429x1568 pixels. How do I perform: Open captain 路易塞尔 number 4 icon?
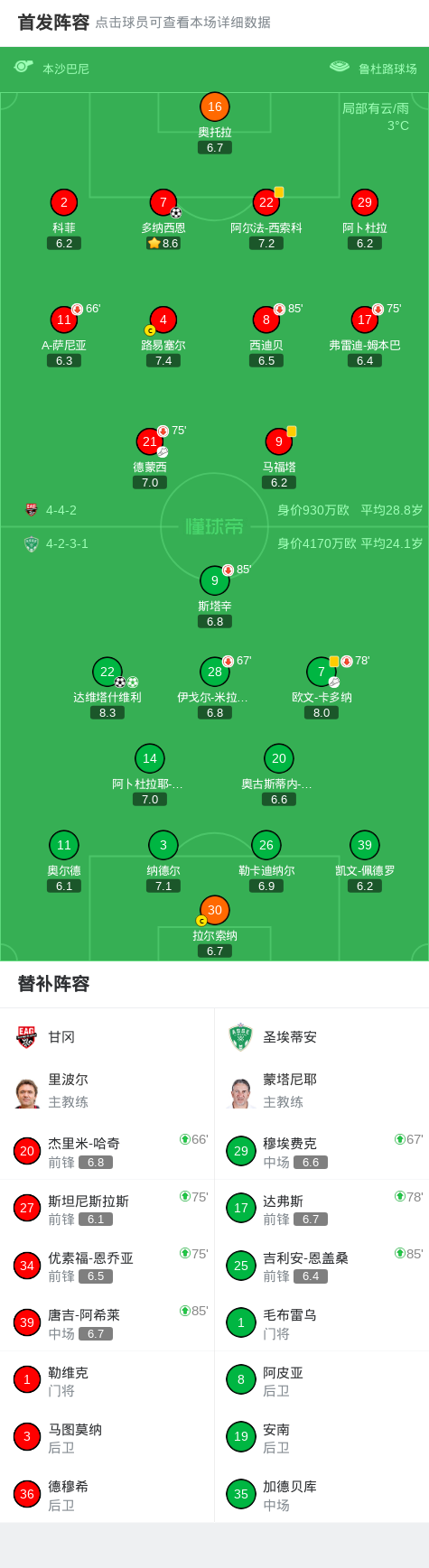pyautogui.click(x=163, y=320)
